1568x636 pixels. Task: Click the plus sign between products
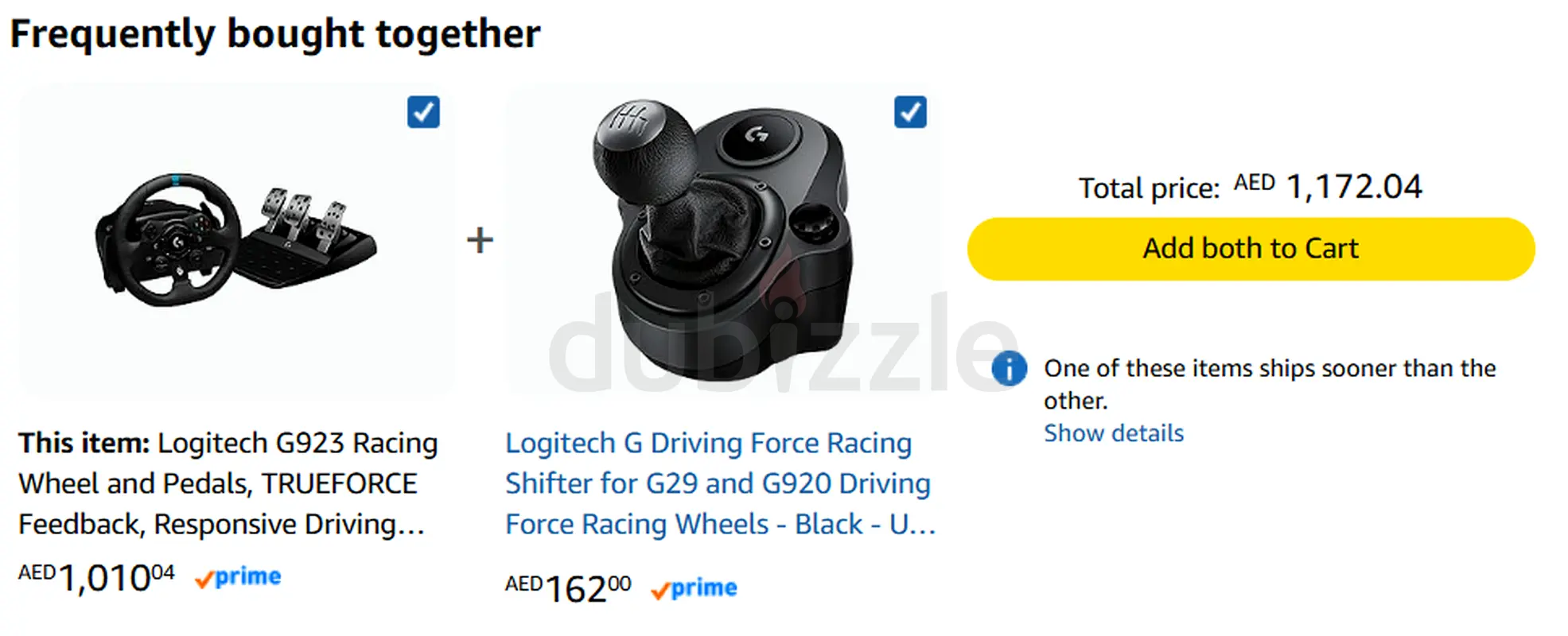tap(480, 239)
